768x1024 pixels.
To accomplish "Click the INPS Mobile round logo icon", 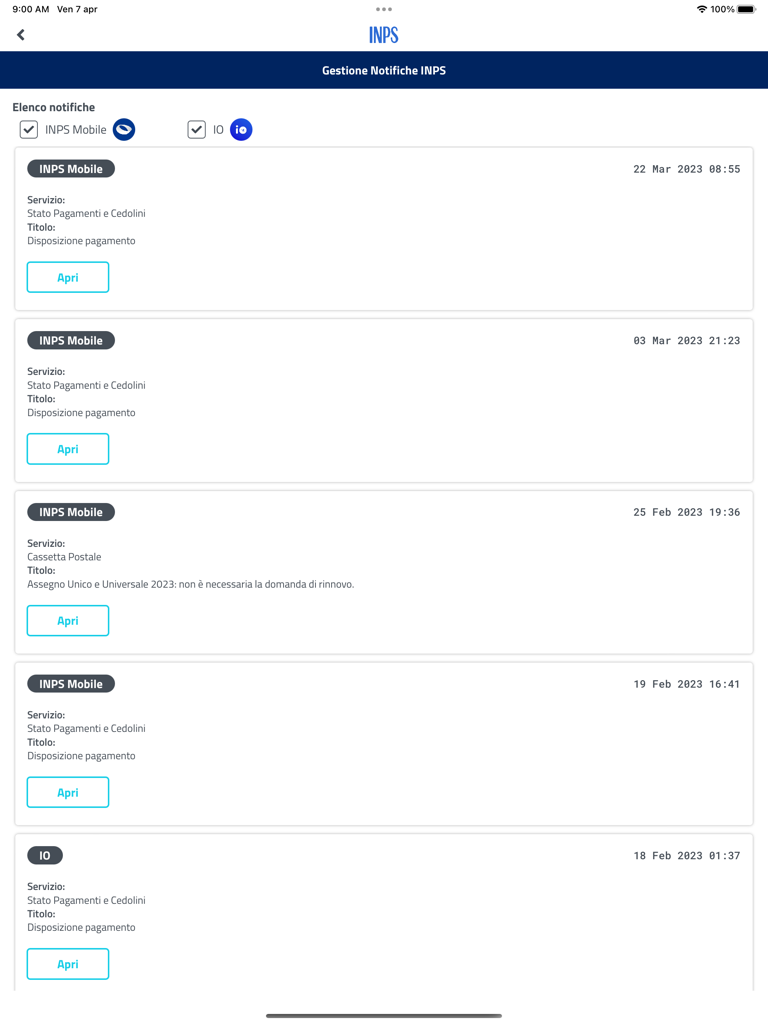I will [x=124, y=130].
